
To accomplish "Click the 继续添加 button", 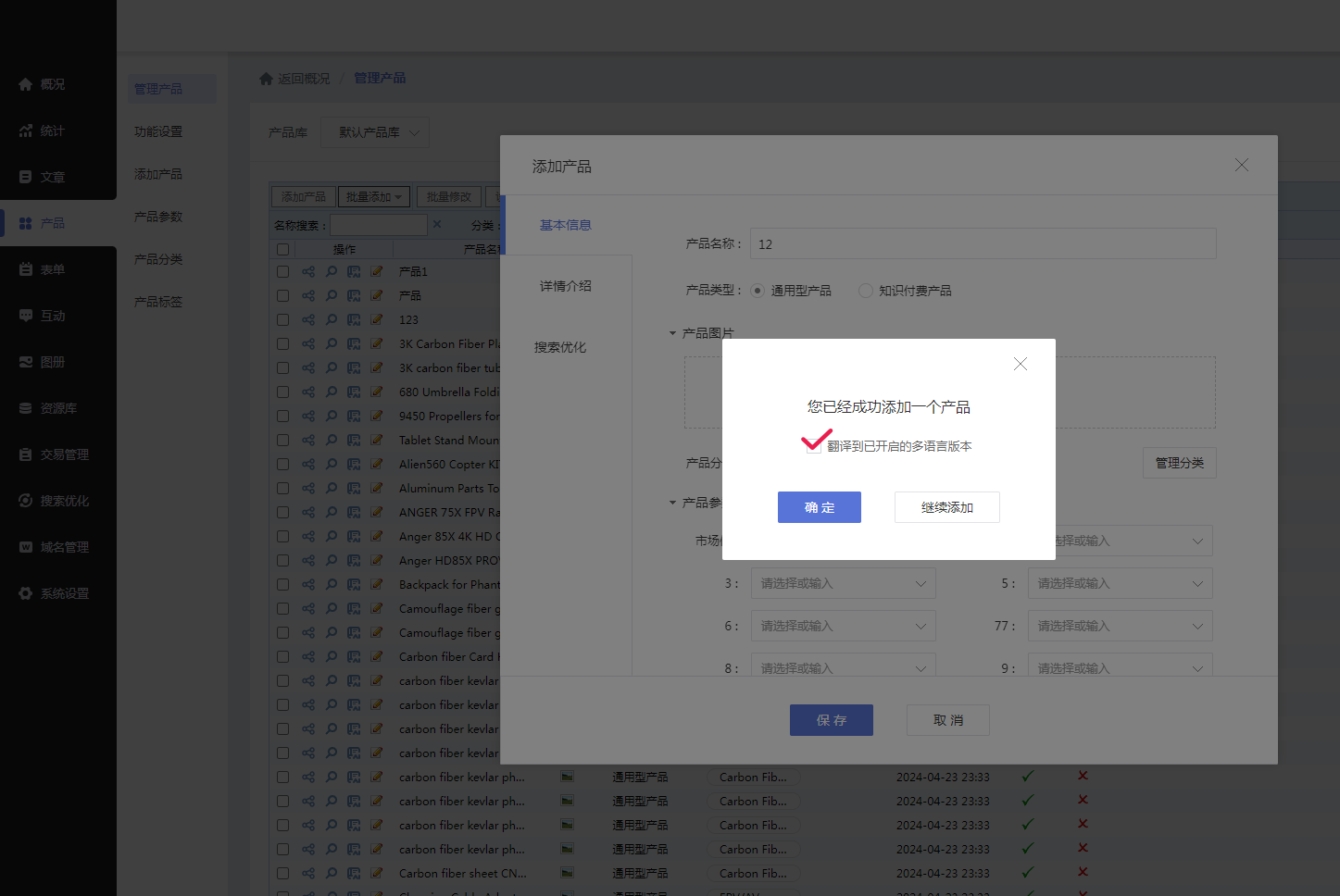I will coord(947,507).
